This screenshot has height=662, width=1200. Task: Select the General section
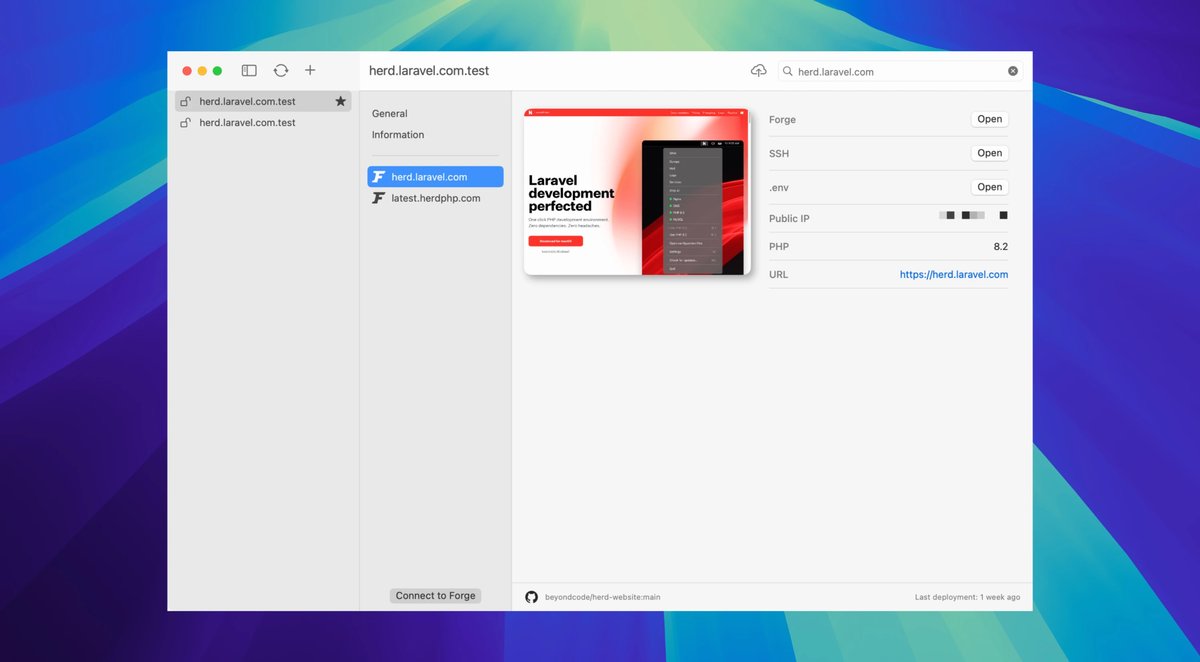[x=390, y=114]
